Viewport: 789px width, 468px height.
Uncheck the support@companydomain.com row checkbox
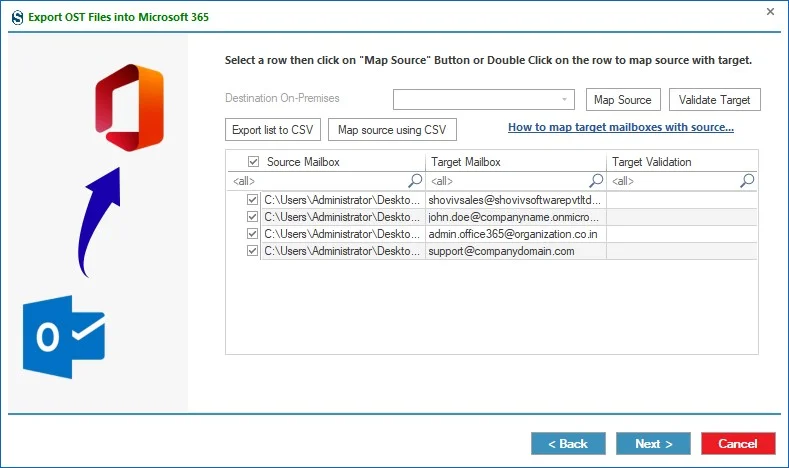click(252, 251)
